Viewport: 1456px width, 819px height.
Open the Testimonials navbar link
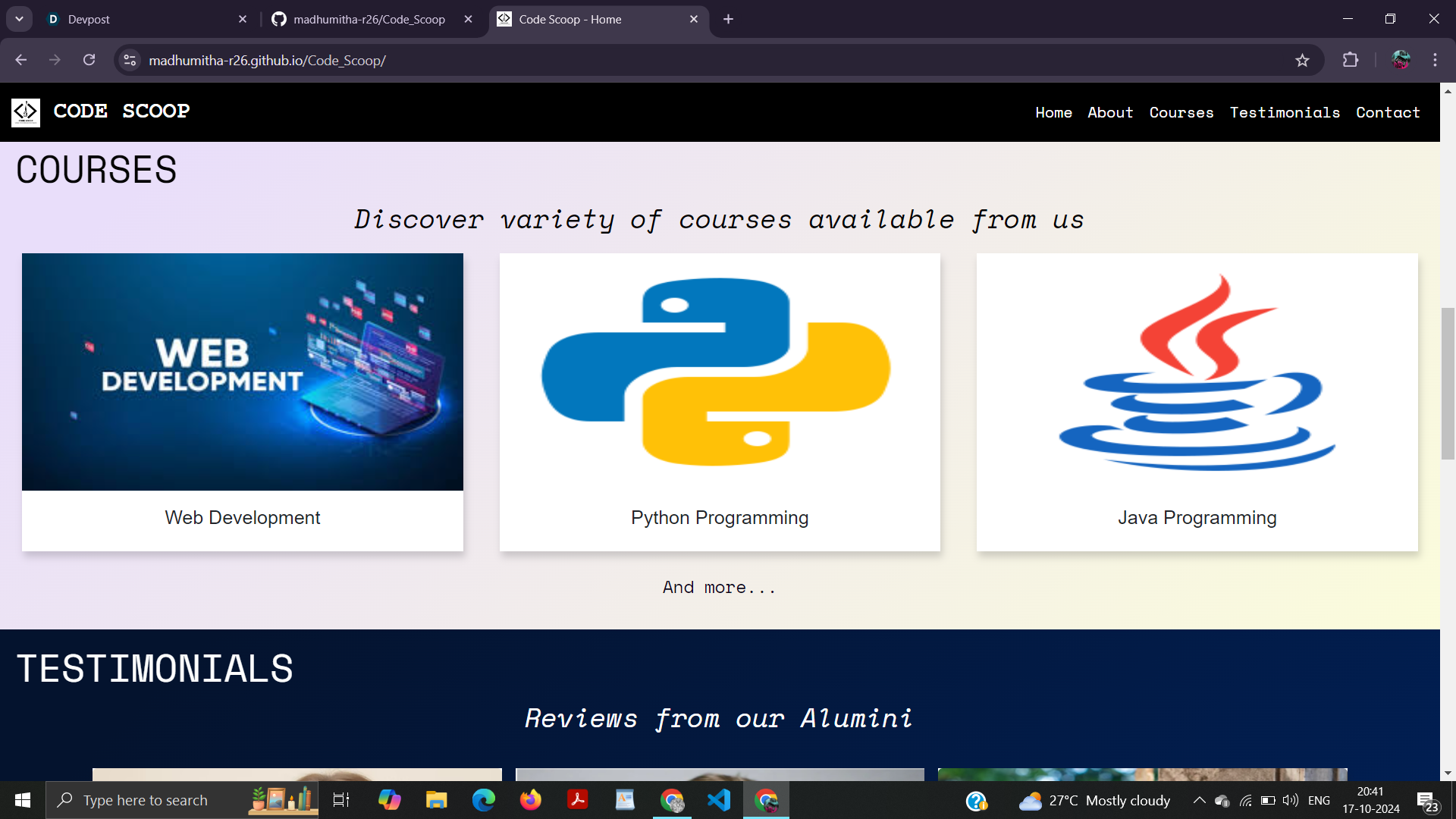1285,112
